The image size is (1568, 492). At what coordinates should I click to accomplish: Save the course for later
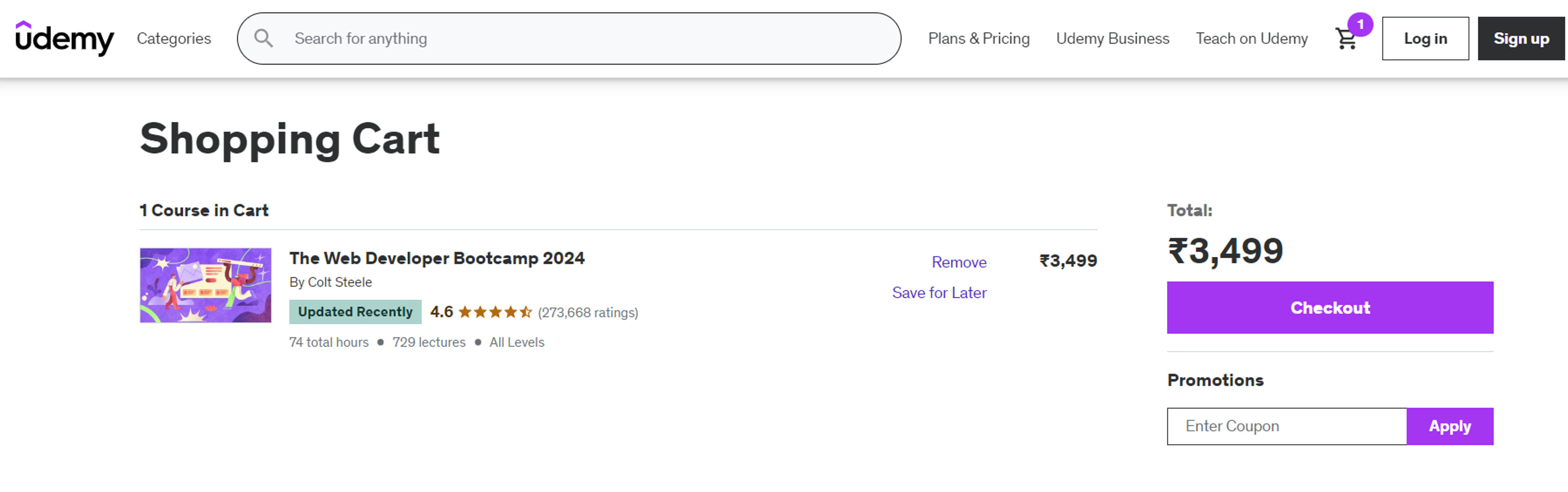939,293
